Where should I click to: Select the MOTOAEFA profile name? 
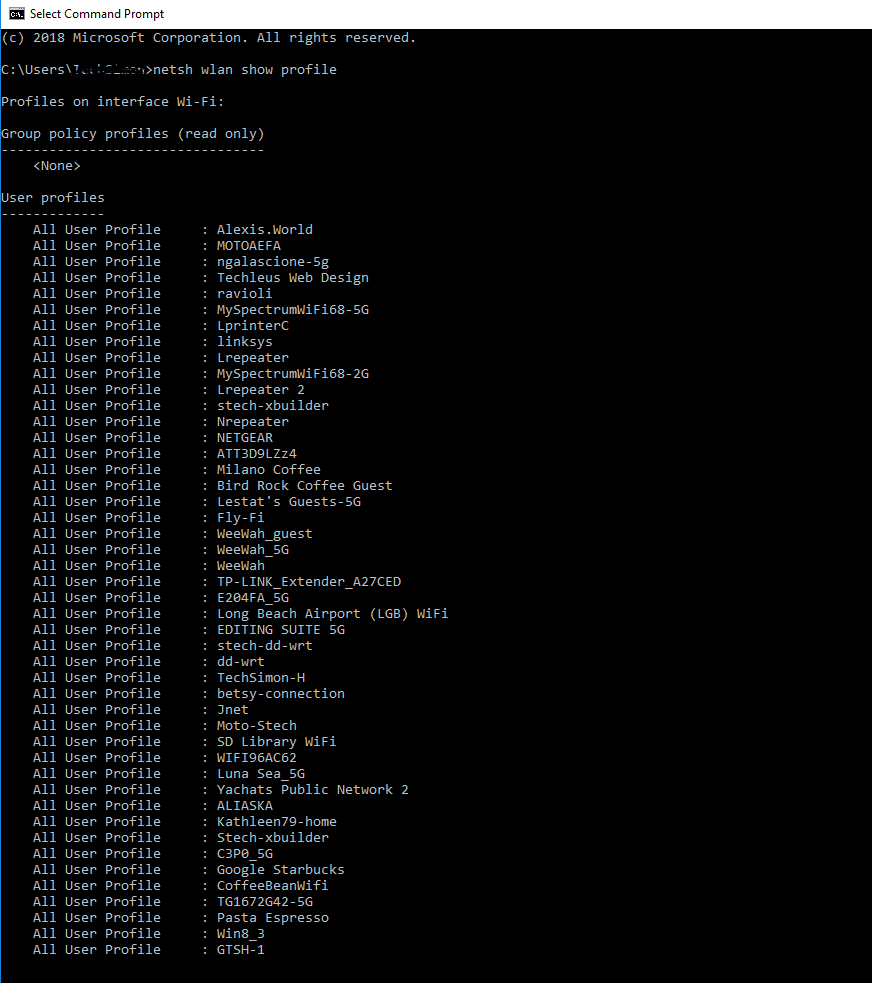coord(249,246)
